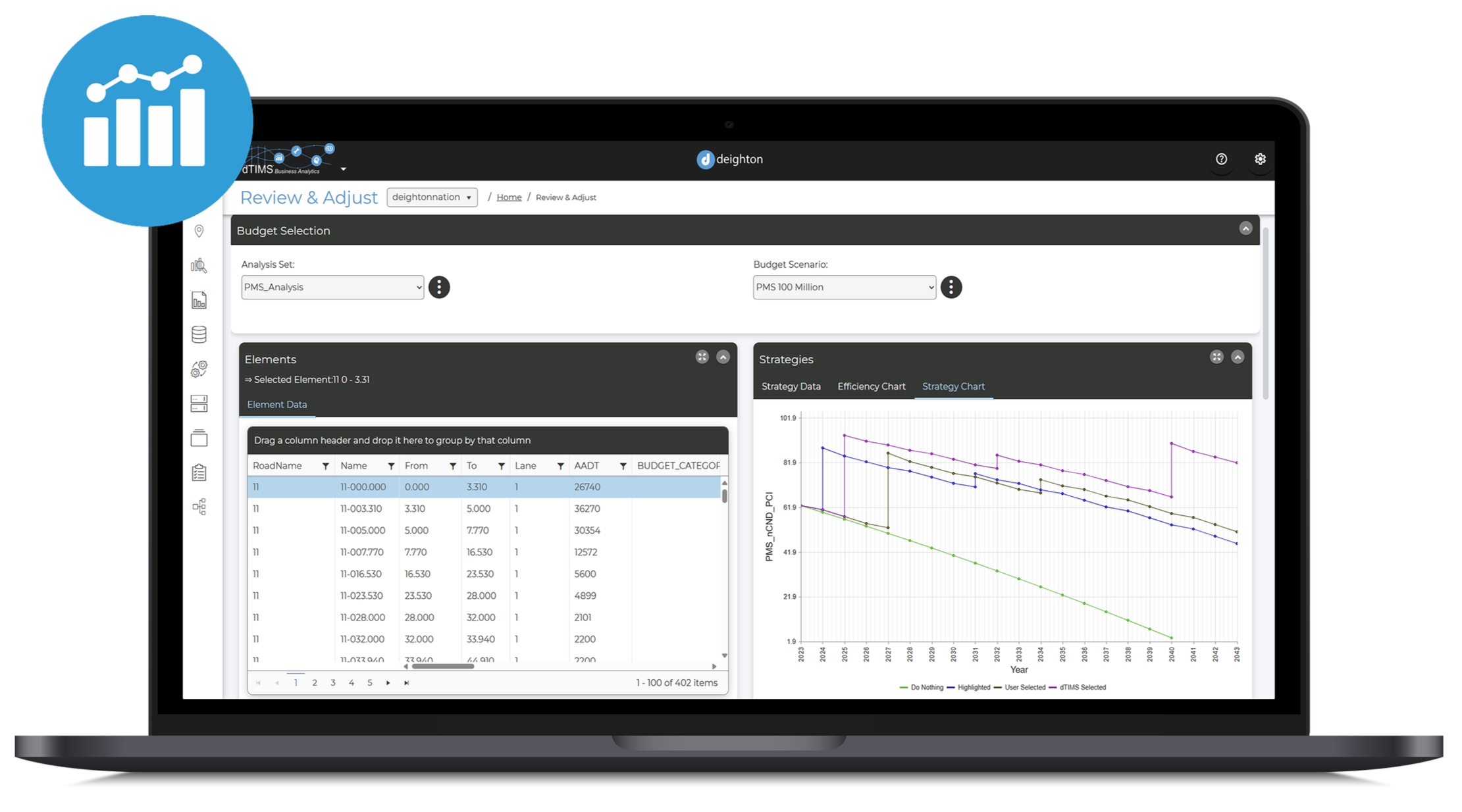
Task: Switch to the Strategy Data tab
Action: coord(791,386)
